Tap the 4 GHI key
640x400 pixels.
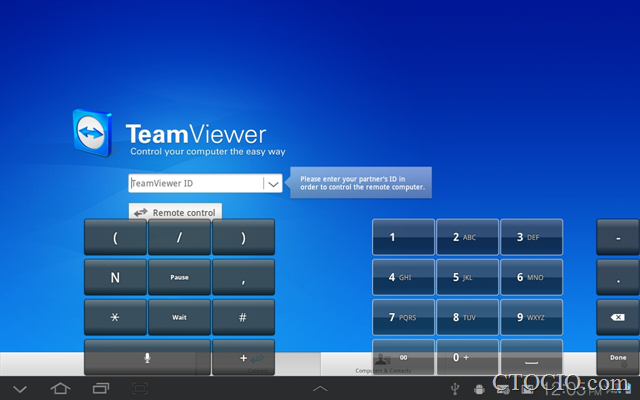pos(403,277)
